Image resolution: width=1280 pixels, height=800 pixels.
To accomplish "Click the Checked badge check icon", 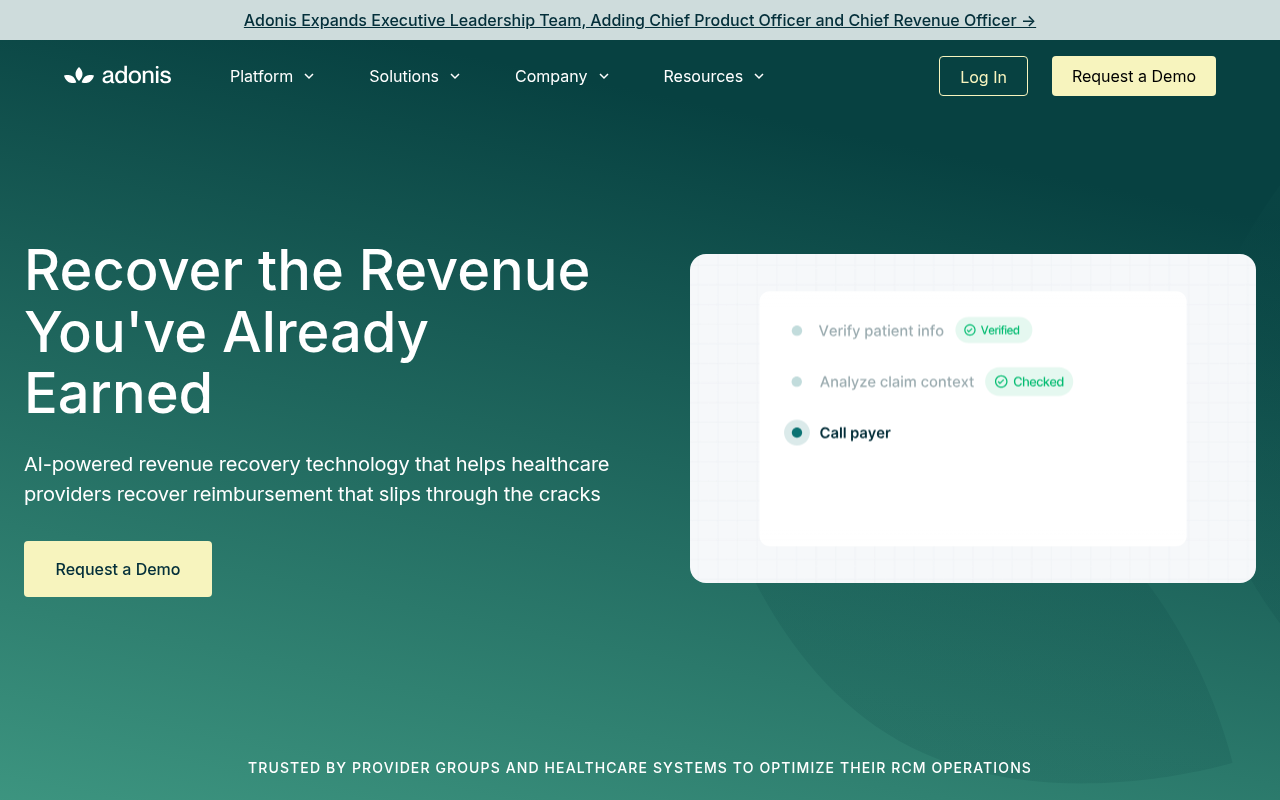I will (1001, 382).
